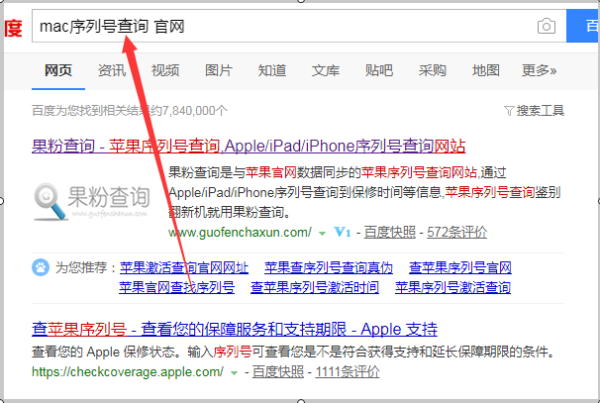This screenshot has width=600, height=403.
Task: Open 搜索工具 filter options
Action: [534, 111]
